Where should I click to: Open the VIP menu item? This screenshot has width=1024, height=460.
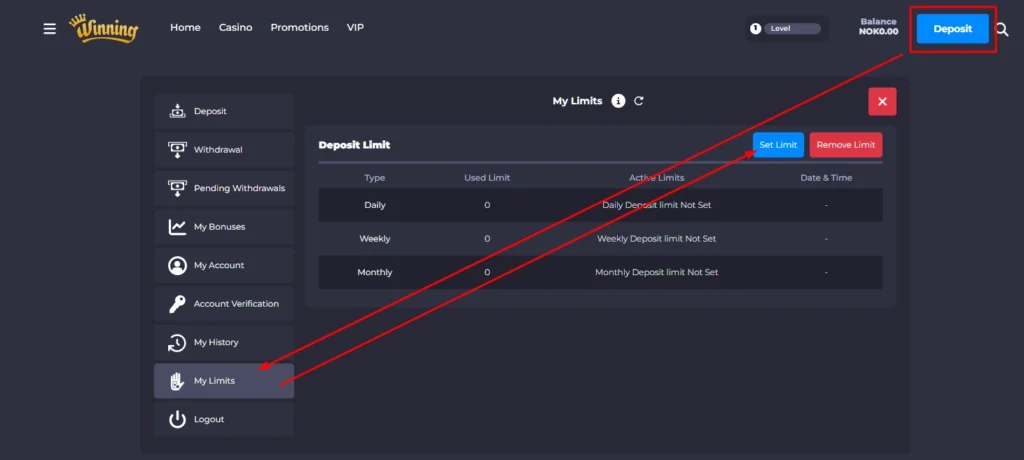click(x=355, y=28)
